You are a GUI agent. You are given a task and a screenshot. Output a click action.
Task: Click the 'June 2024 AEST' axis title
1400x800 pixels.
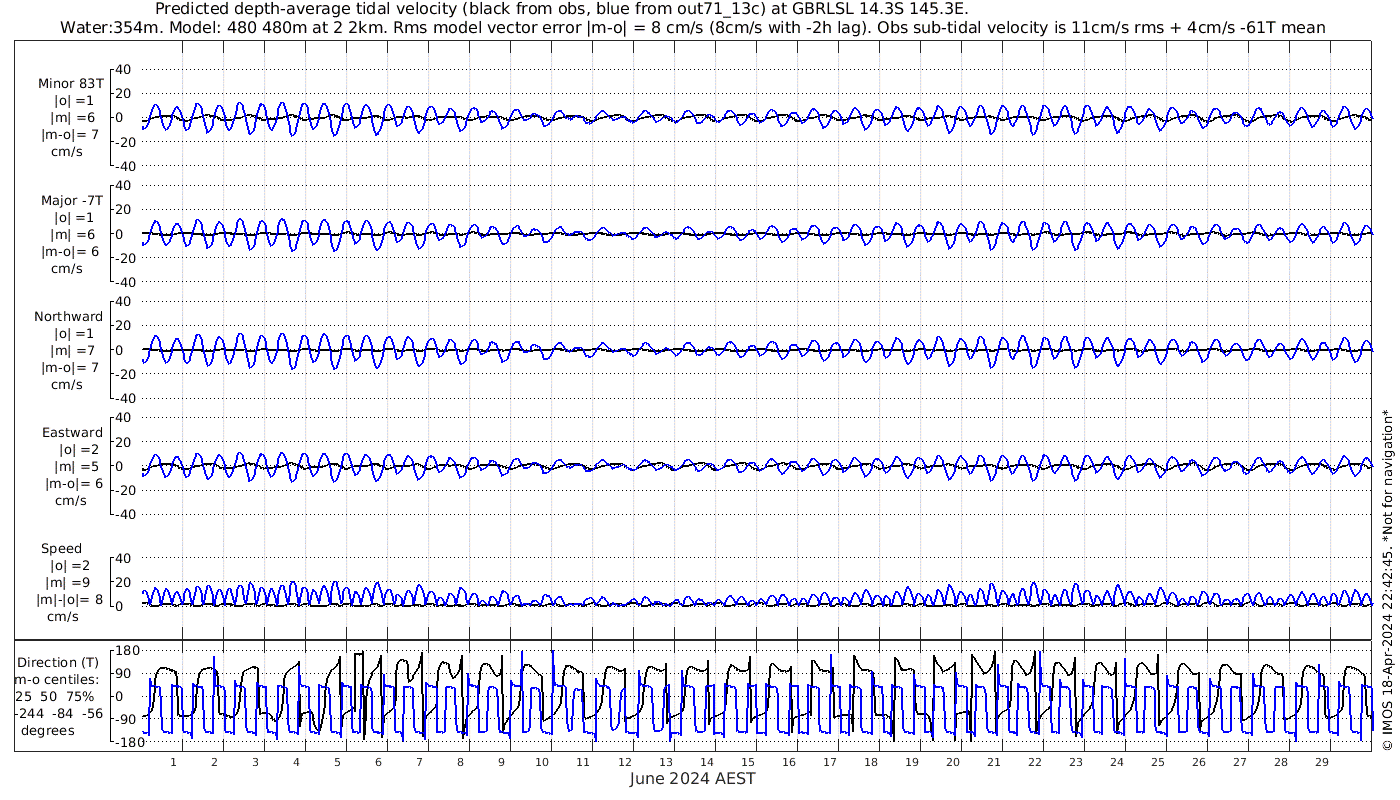692,779
